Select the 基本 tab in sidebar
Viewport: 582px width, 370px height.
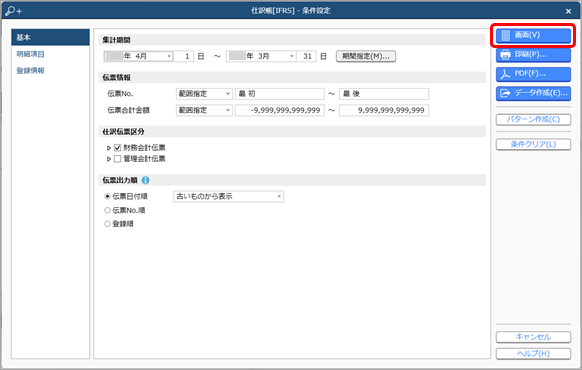50,37
